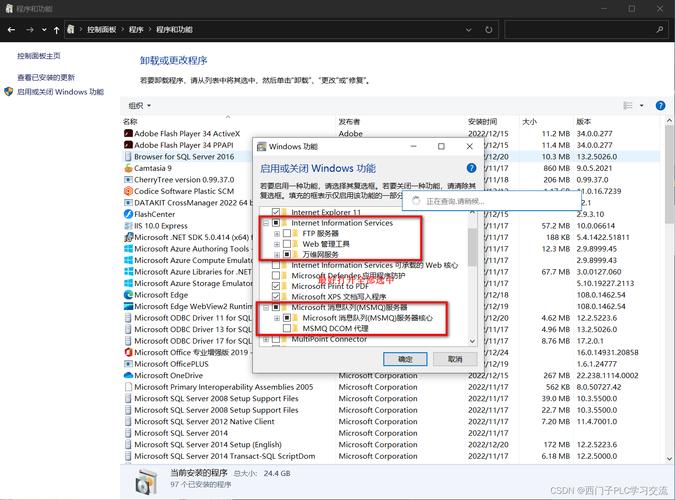Screen dimensions: 675x500
Task: Open the 查看已安装的更新 link
Action: 46,78
